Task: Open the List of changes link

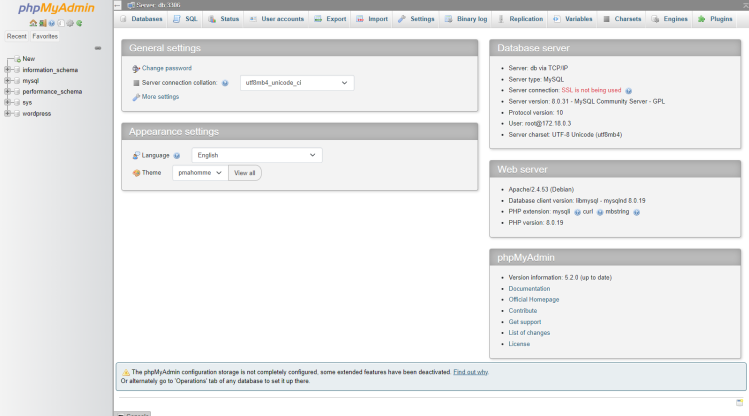Action: point(529,332)
